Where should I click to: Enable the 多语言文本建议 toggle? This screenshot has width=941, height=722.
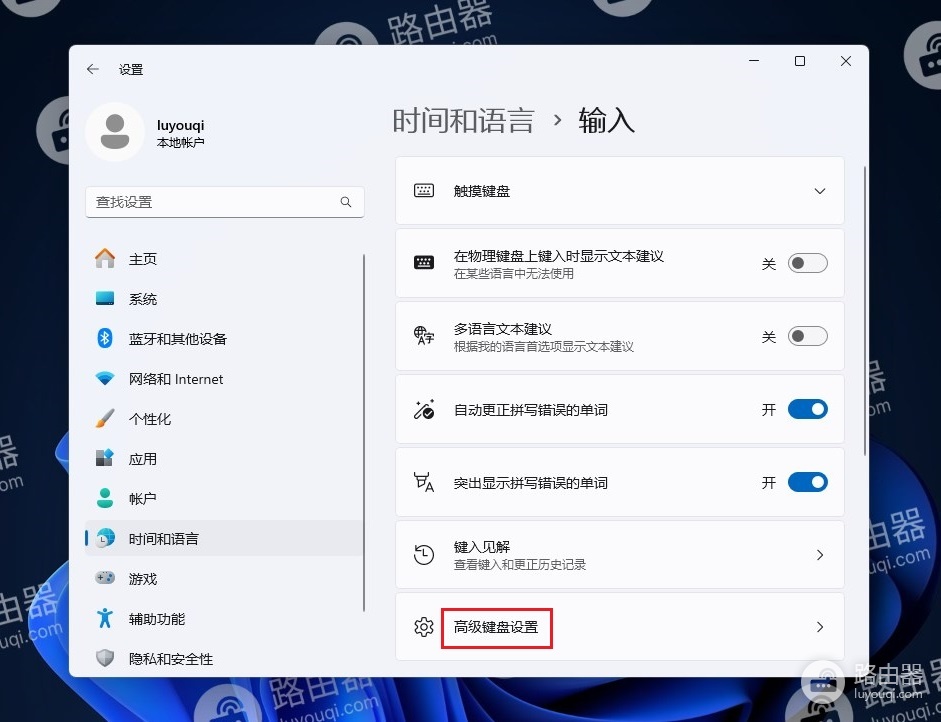point(807,336)
